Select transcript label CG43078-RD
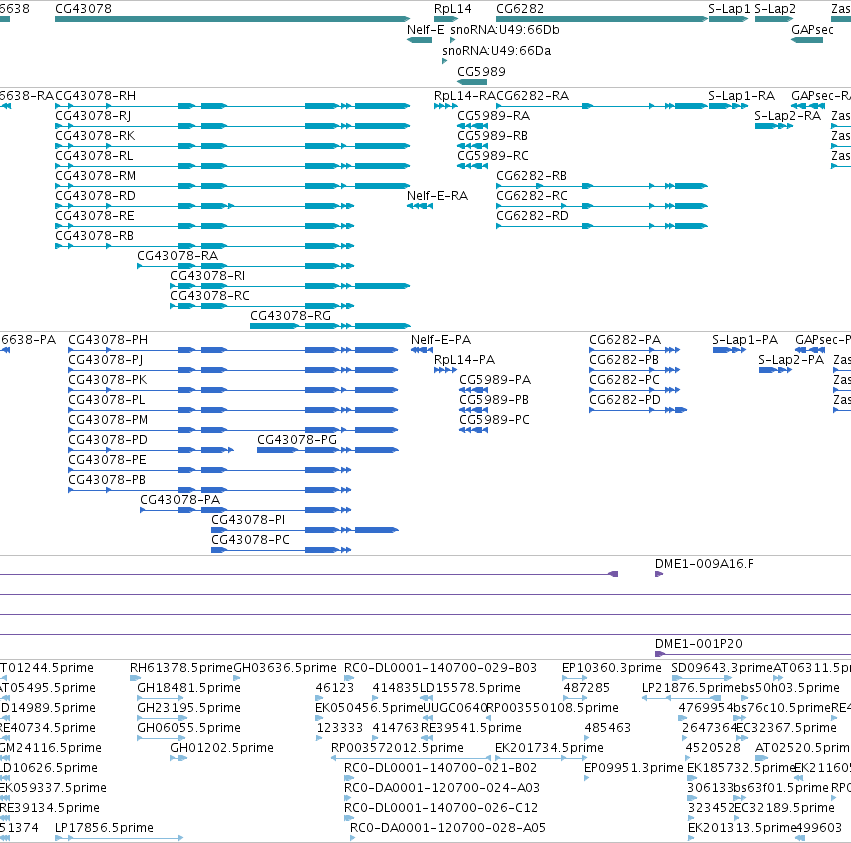Screen dimensions: 851x843 [96, 196]
